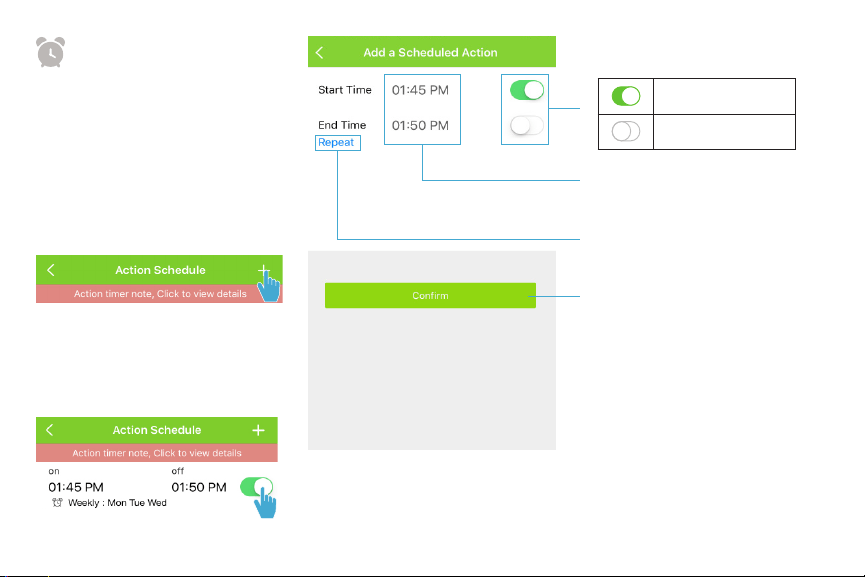Toggle the End Time switch
This screenshot has height=577, width=865.
(527, 125)
